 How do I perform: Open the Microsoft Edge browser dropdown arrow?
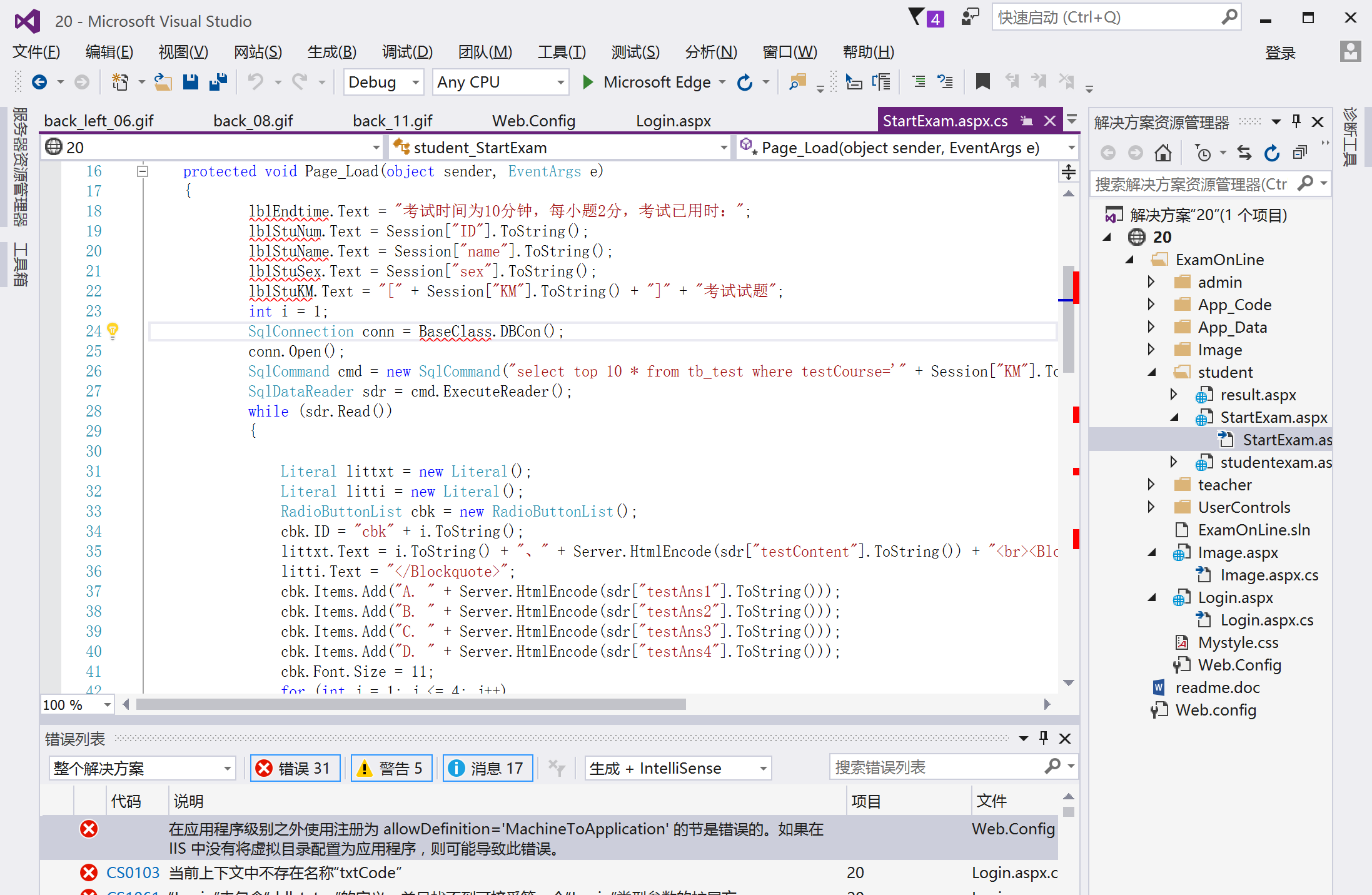[722, 82]
